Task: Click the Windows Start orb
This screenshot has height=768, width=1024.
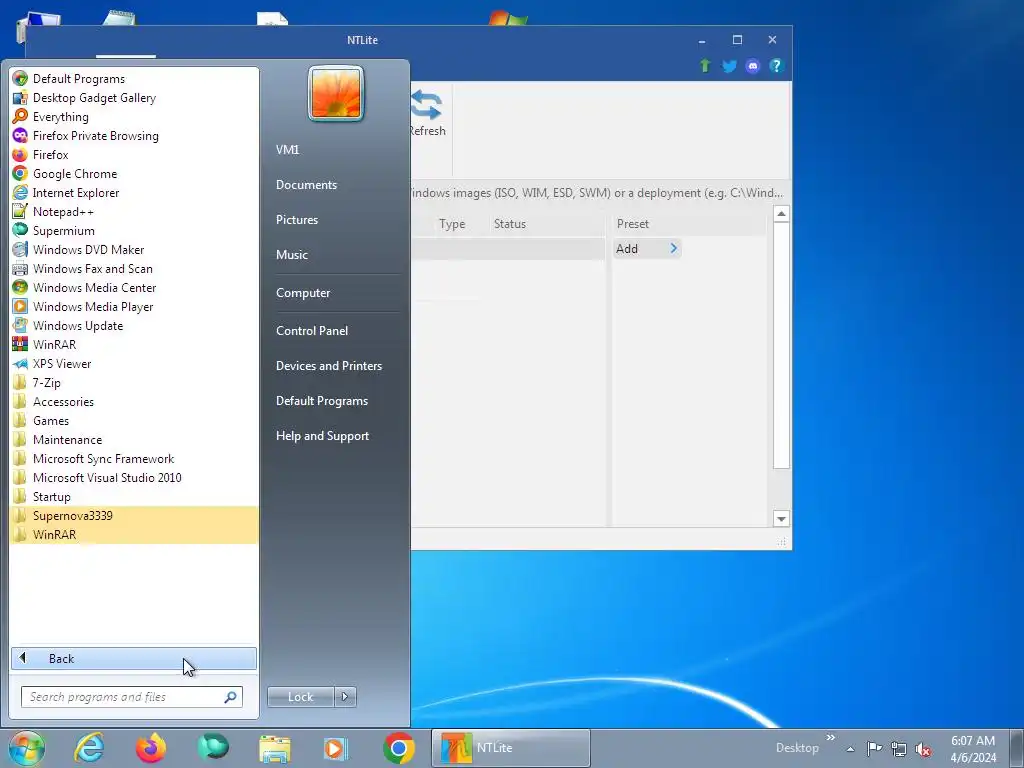Action: [x=27, y=748]
